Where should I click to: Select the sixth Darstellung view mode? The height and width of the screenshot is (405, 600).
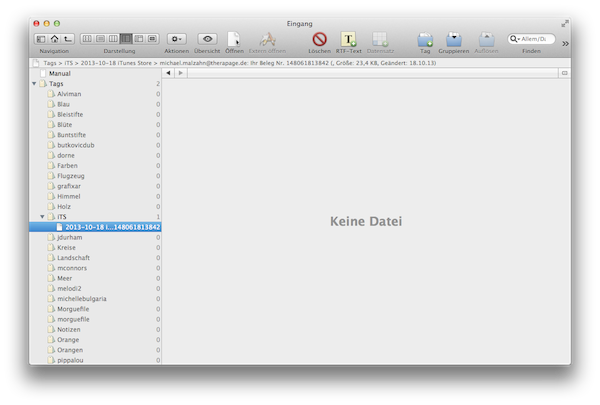tap(152, 39)
